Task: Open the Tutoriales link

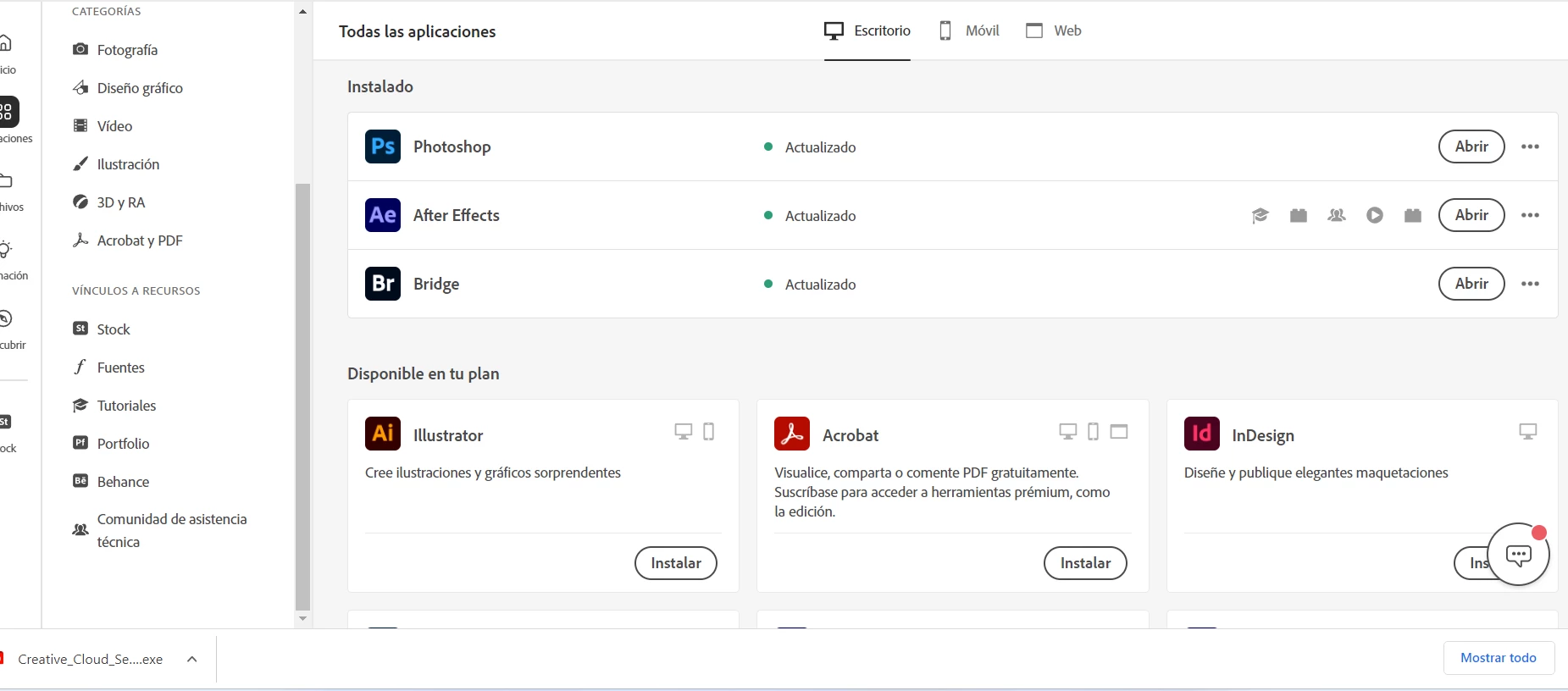Action: (114, 406)
